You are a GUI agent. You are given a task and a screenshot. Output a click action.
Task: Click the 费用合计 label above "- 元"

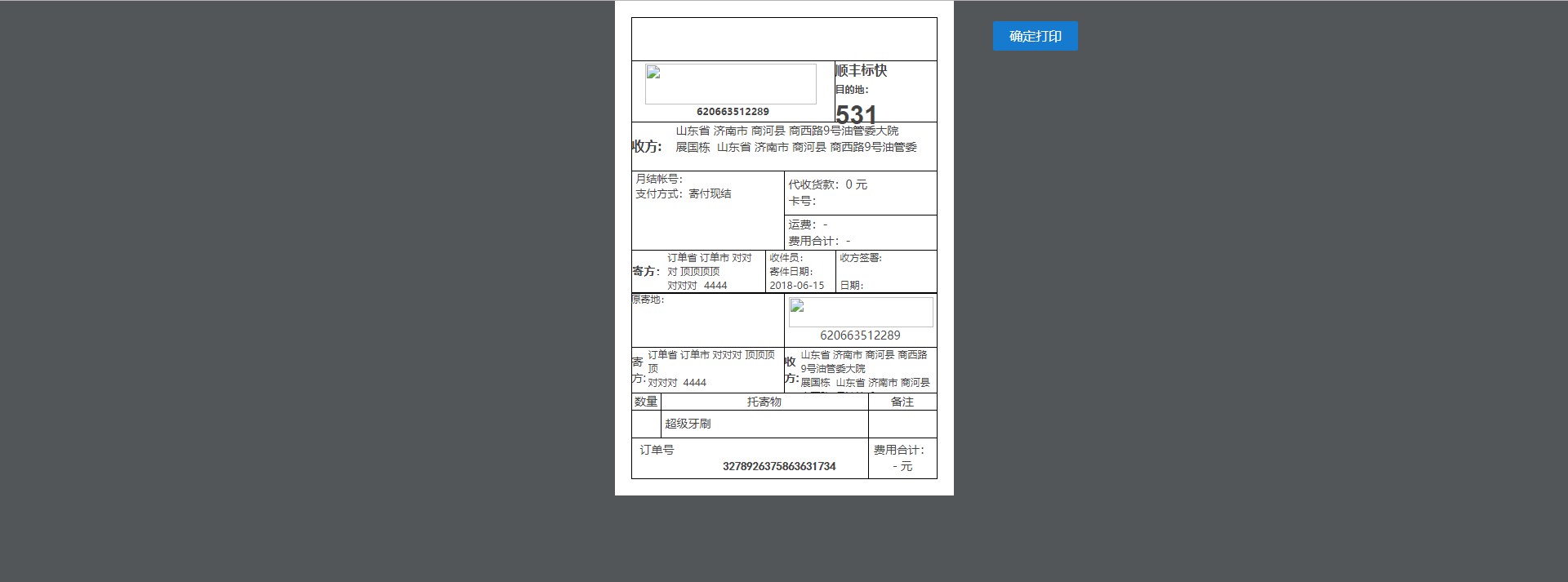pyautogui.click(x=899, y=450)
